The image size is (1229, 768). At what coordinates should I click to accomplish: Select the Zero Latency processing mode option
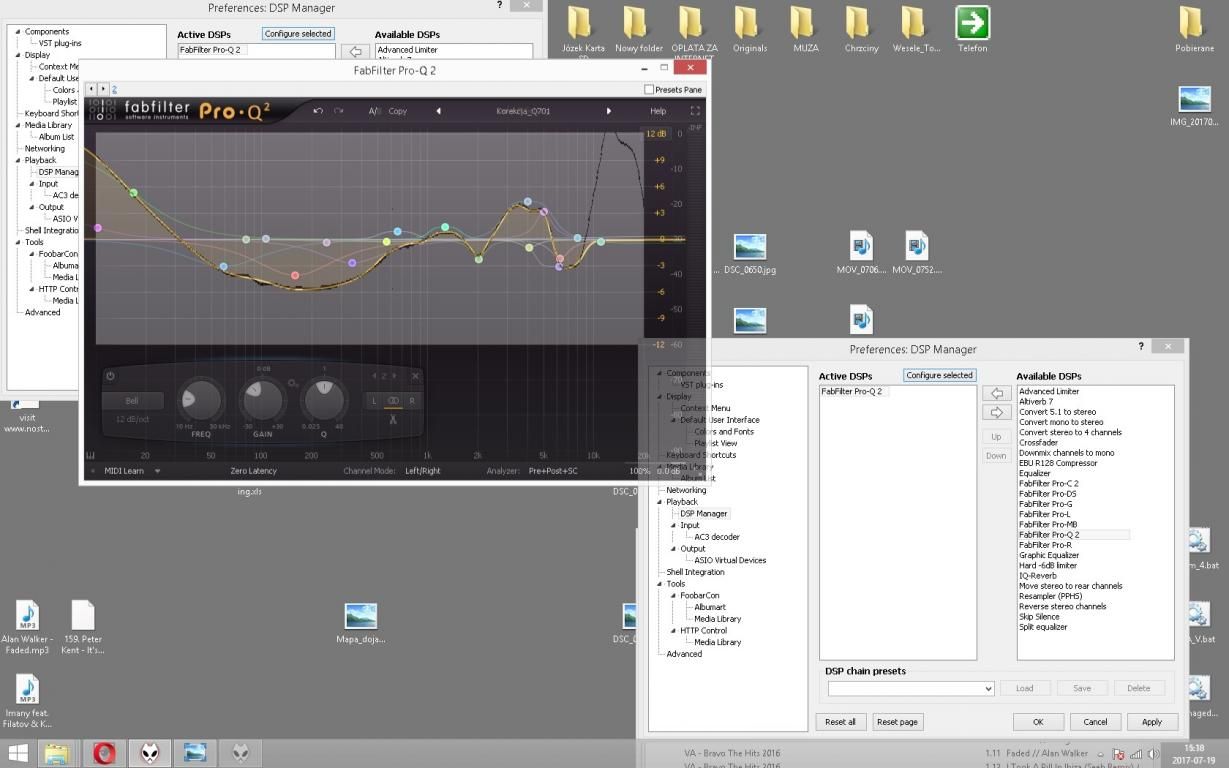tap(253, 471)
